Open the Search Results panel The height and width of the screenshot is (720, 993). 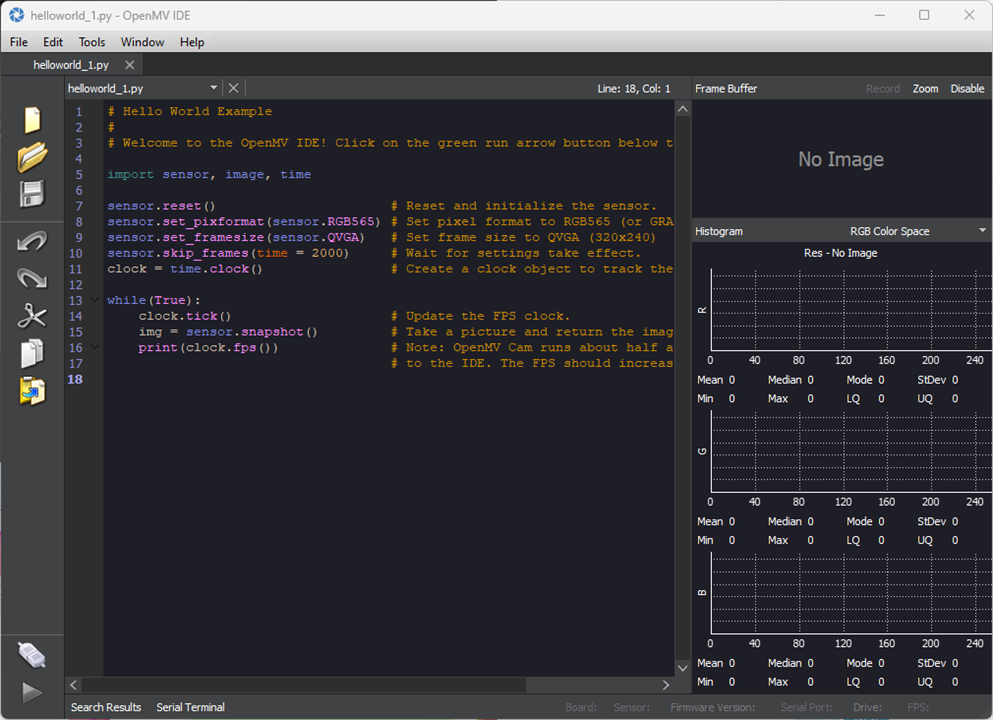(106, 707)
